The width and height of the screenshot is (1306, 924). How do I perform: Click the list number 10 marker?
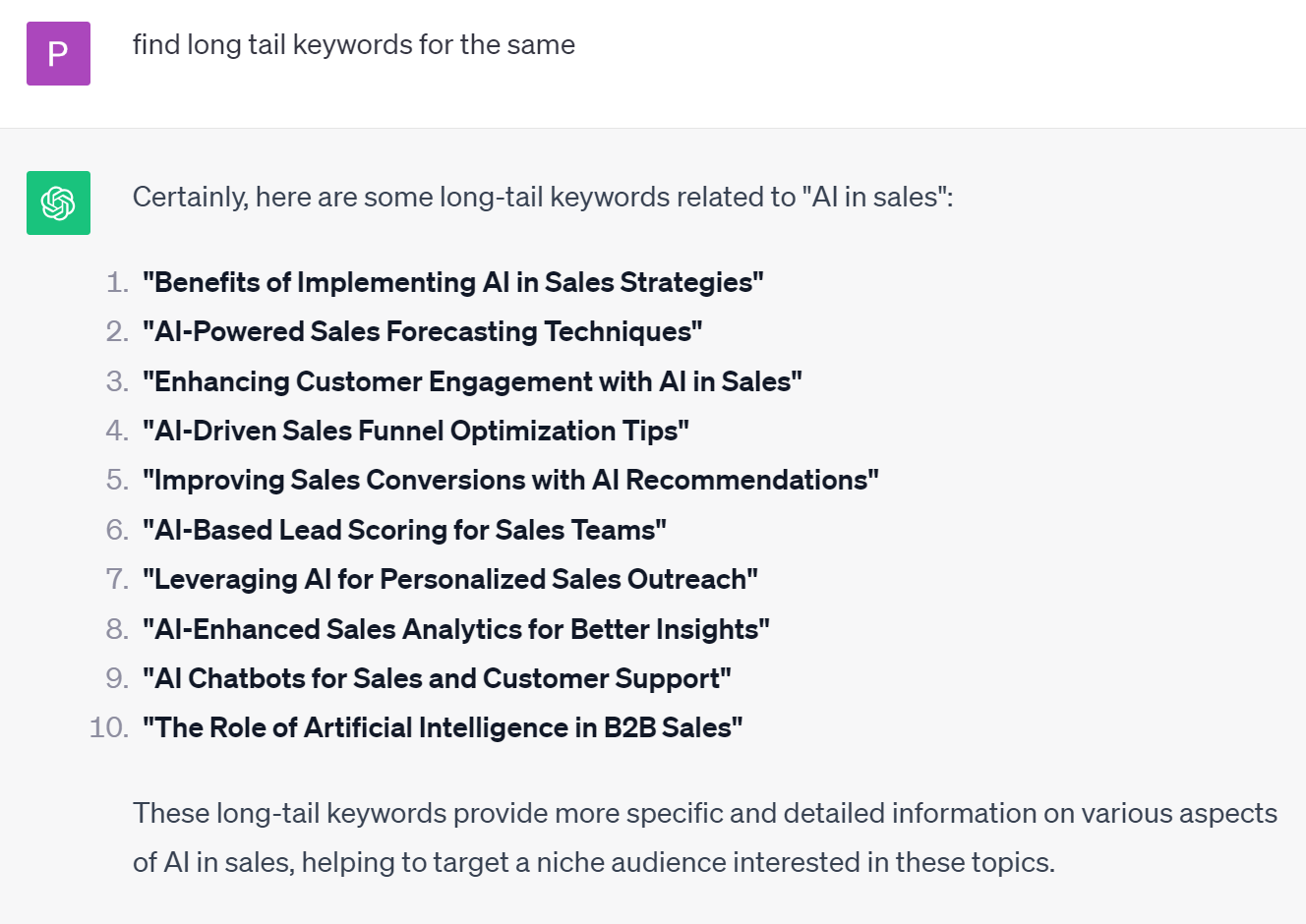[x=109, y=728]
